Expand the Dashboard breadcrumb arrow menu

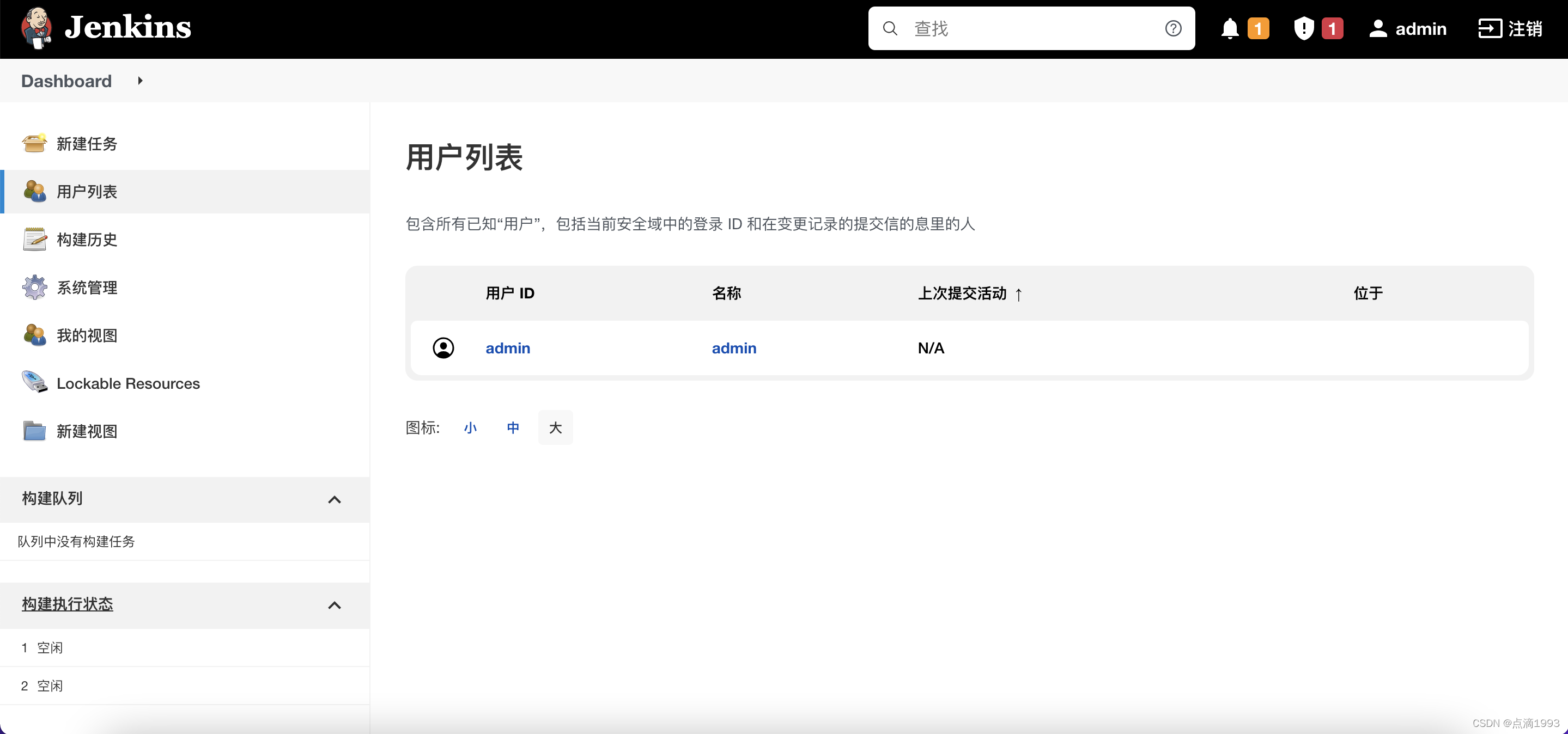tap(140, 81)
